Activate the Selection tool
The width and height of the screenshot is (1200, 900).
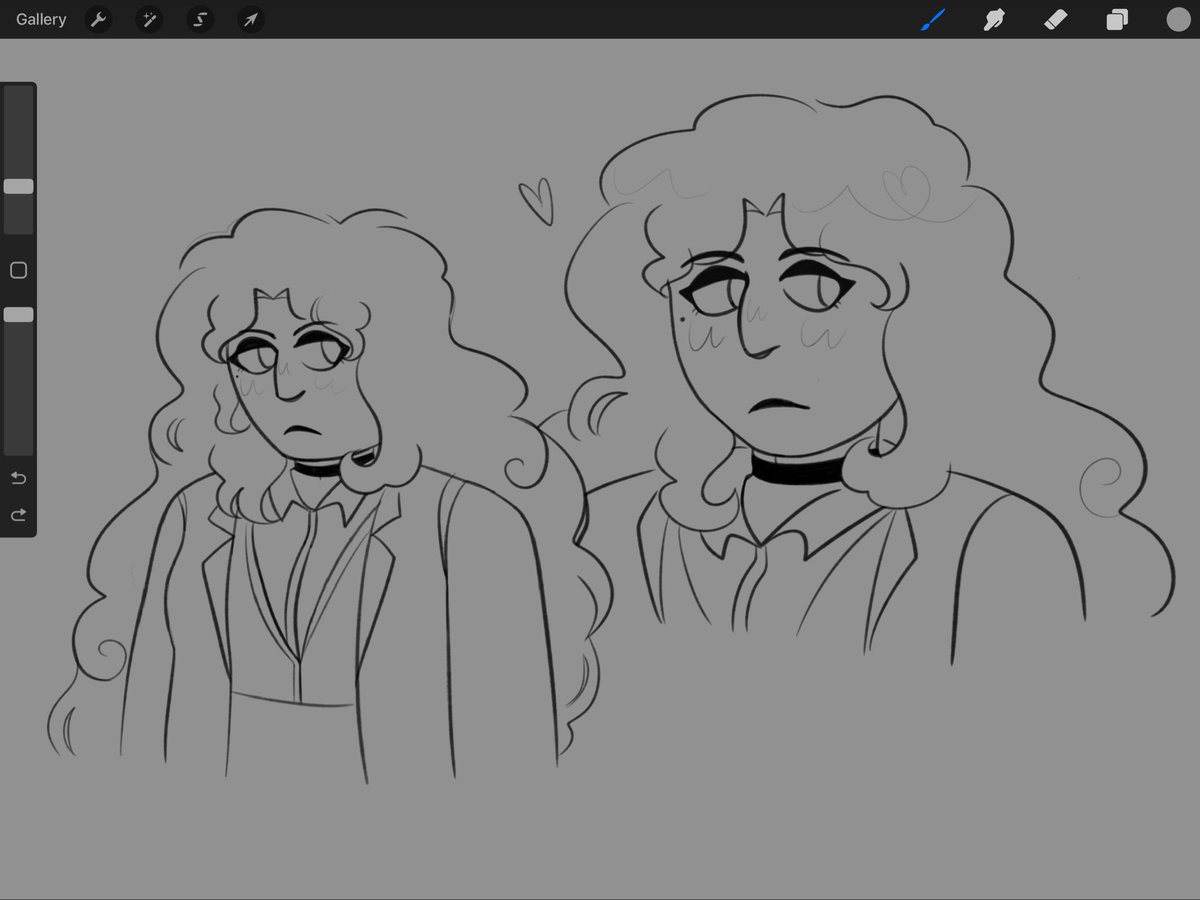click(x=200, y=19)
